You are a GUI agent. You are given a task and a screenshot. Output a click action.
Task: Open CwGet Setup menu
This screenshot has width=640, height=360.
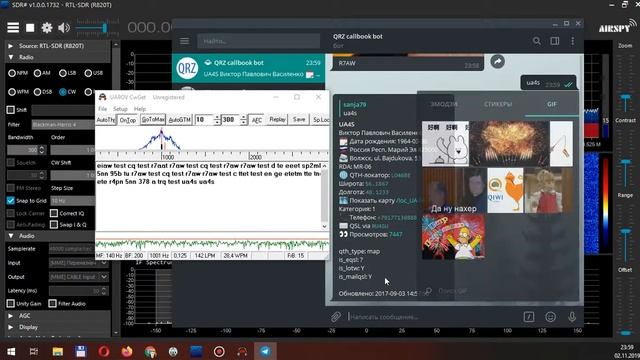(x=120, y=109)
